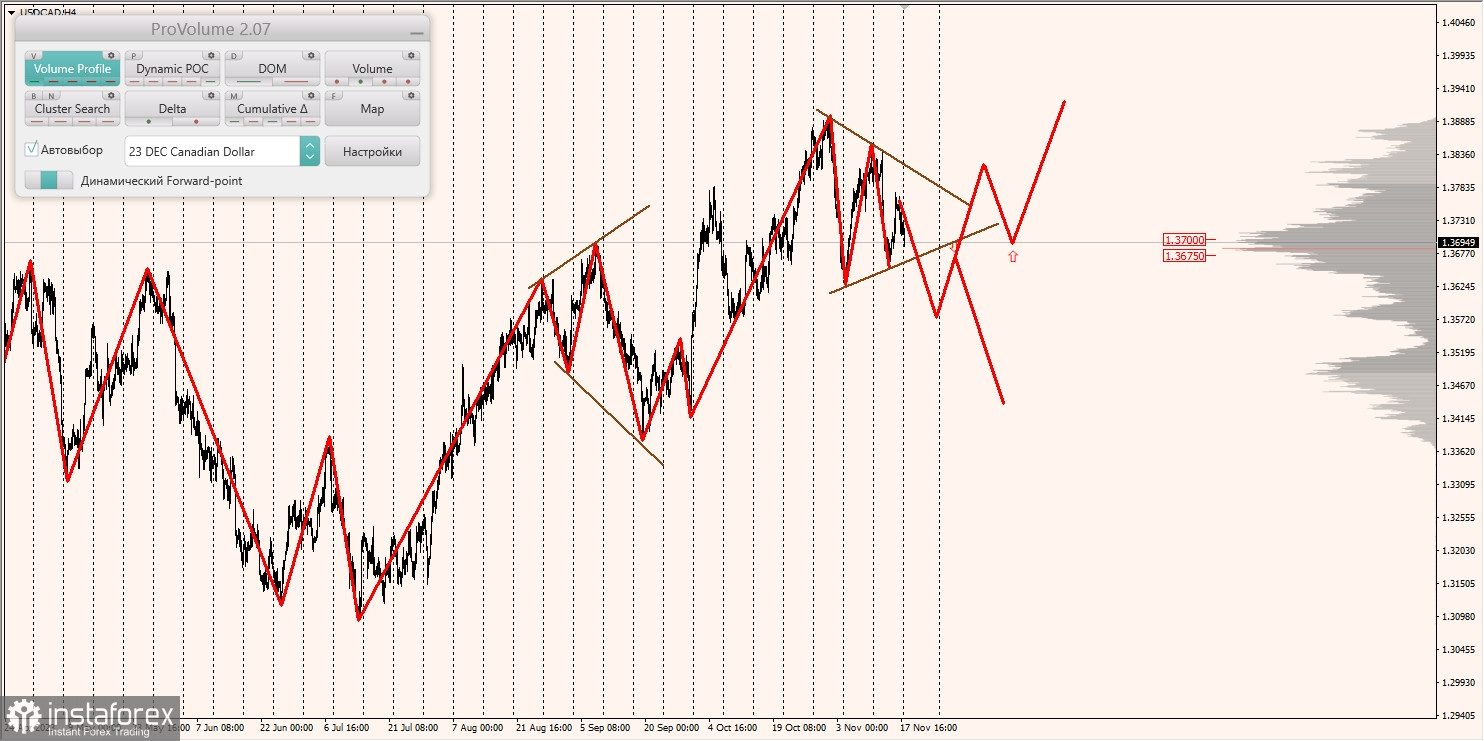The height and width of the screenshot is (741, 1484).
Task: Click the 7 Aug 00:00 time axis label
Action: [478, 728]
